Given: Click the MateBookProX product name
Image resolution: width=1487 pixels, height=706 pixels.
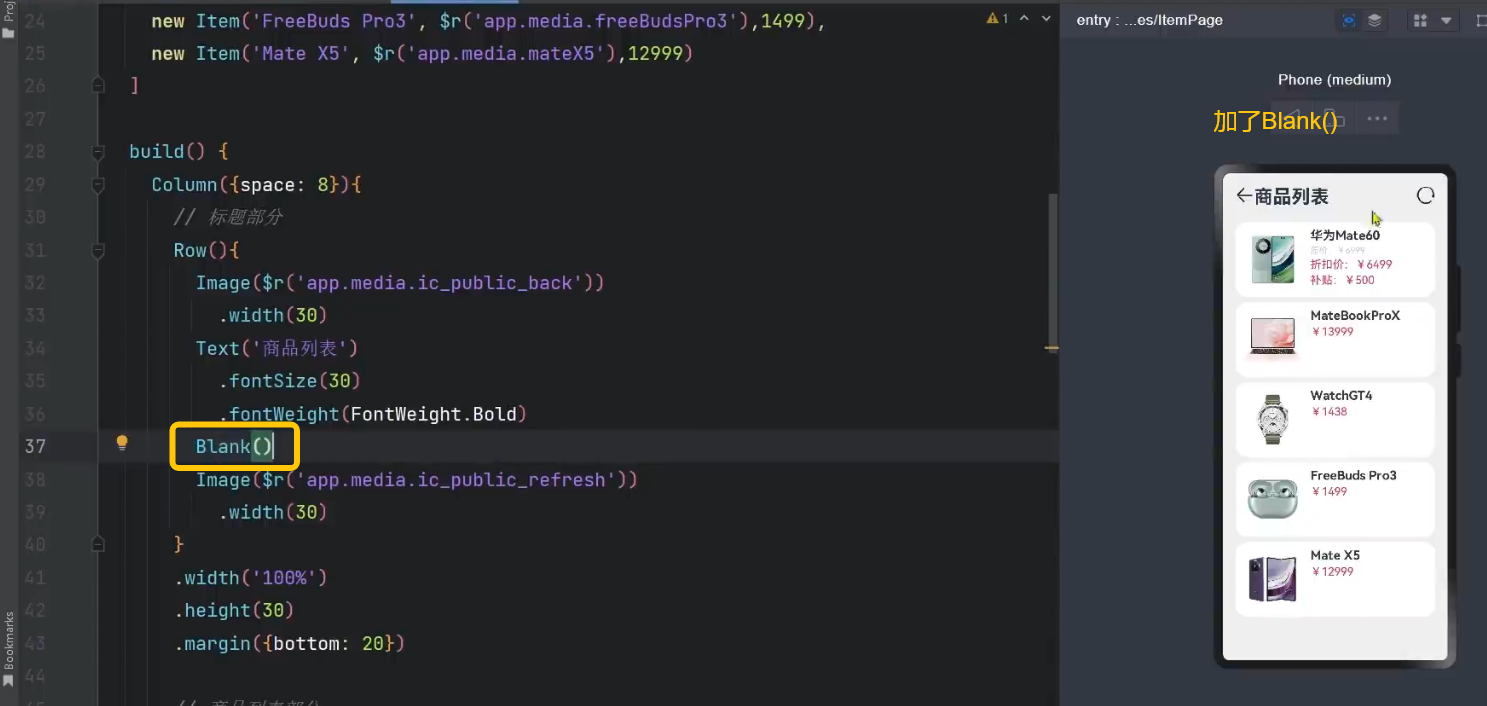Looking at the screenshot, I should [1355, 315].
